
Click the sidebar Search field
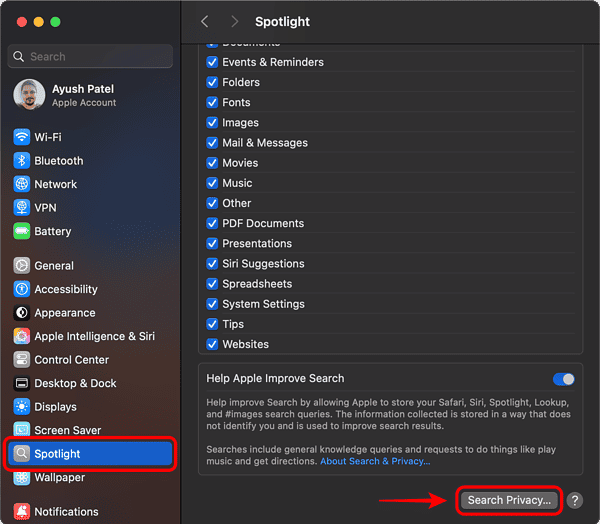(90, 57)
